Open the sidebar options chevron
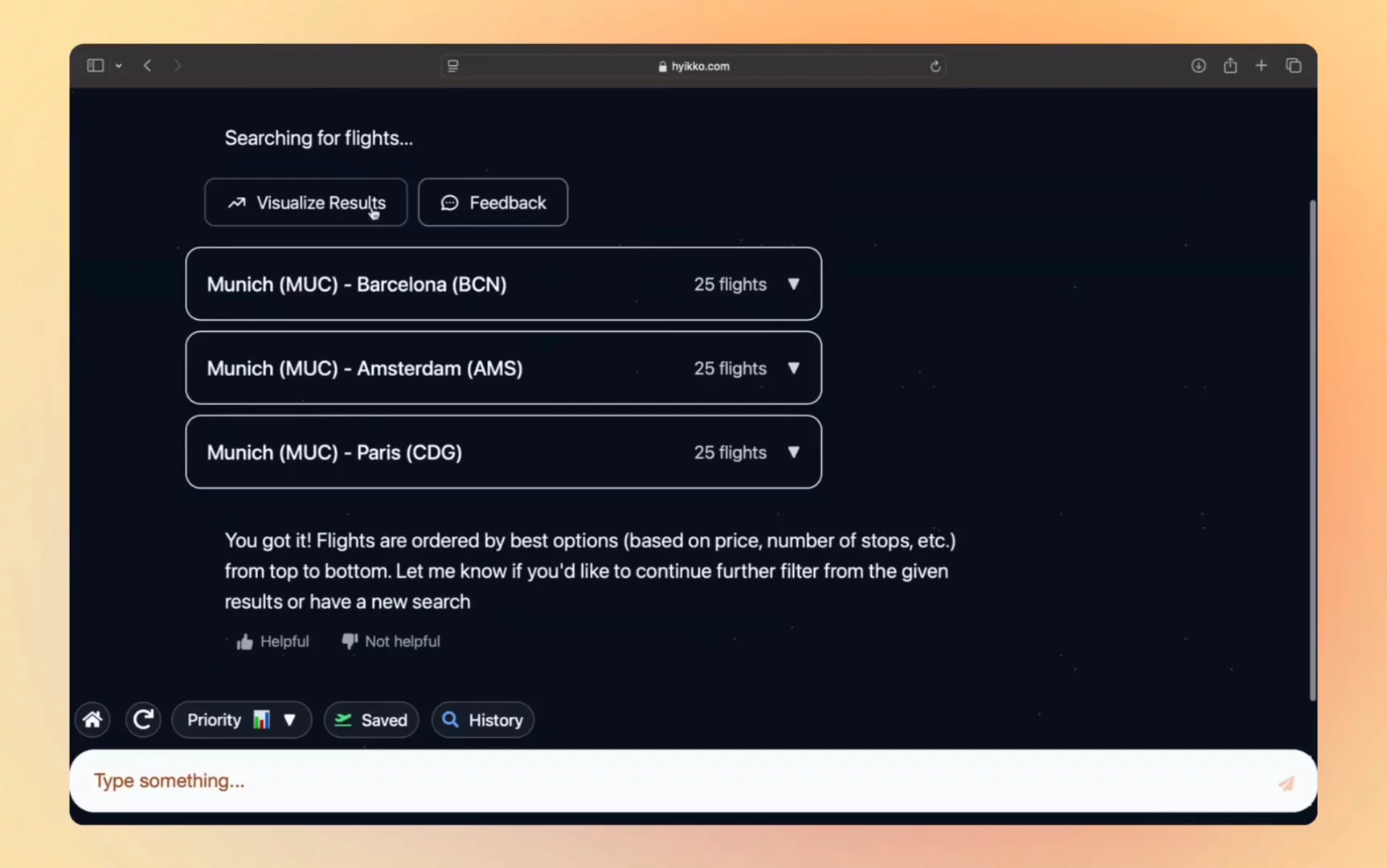This screenshot has width=1387, height=868. coord(118,66)
